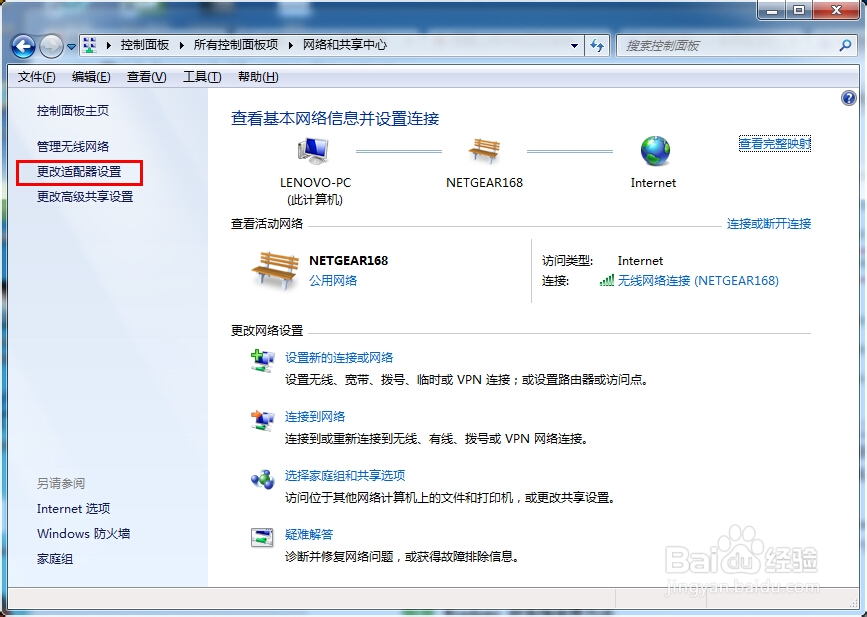Click inside the 搜索控制面板 search box

[x=720, y=45]
